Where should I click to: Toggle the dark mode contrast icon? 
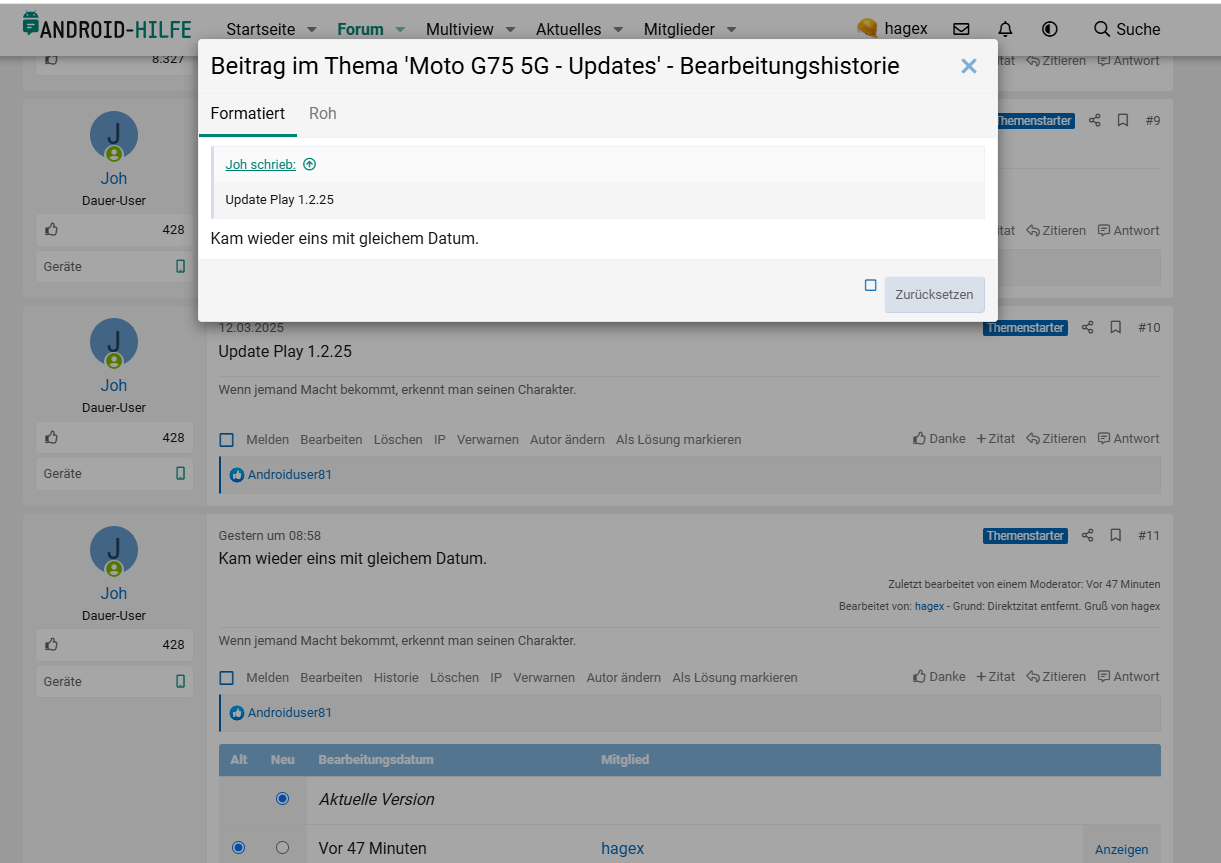coord(1049,29)
